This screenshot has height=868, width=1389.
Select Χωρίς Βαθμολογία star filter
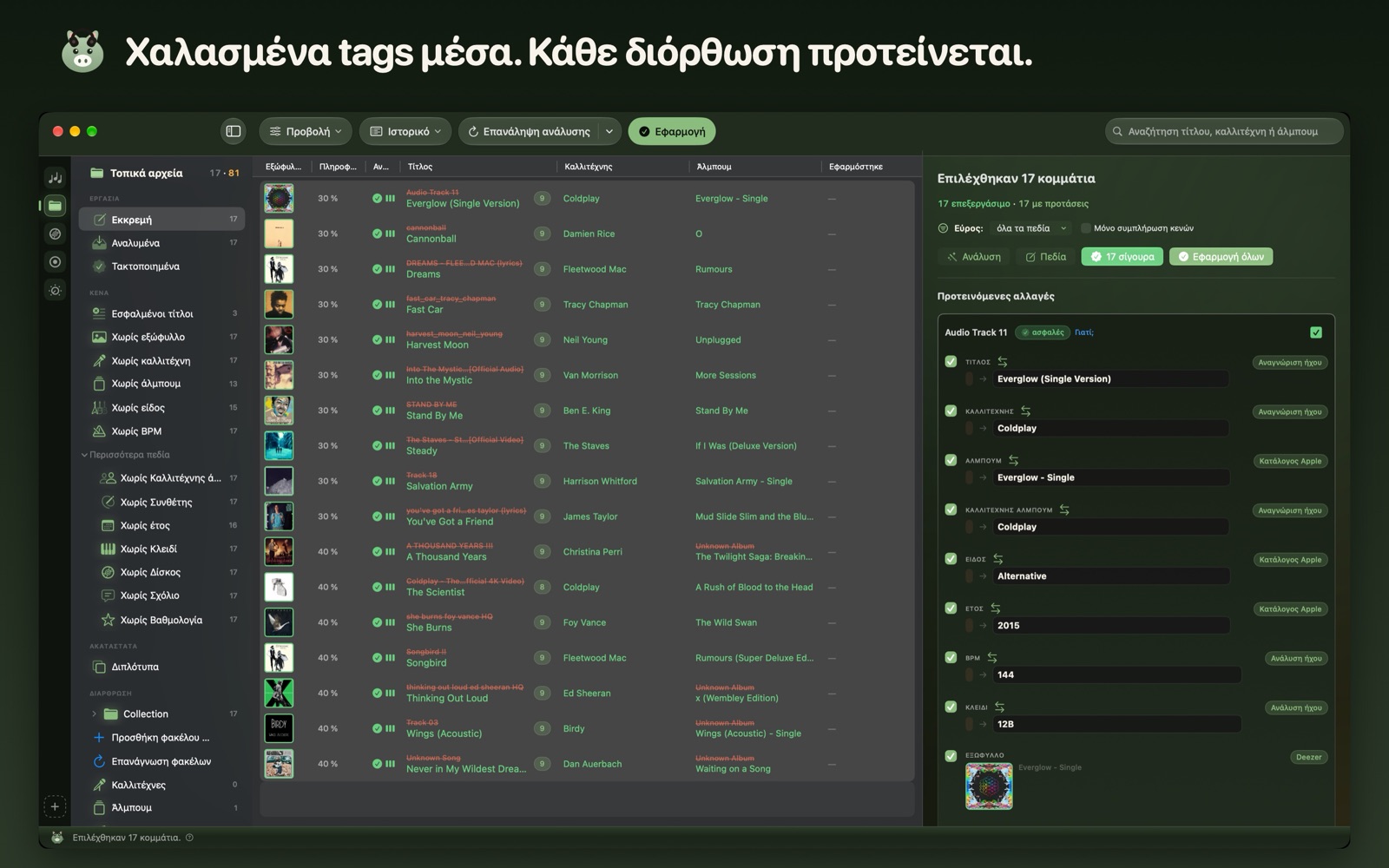163,620
